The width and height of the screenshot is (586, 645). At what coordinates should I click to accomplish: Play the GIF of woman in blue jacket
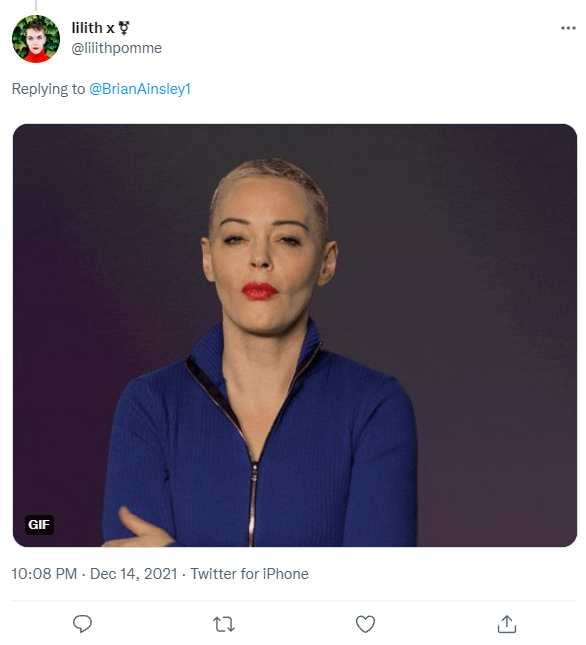pyautogui.click(x=295, y=335)
